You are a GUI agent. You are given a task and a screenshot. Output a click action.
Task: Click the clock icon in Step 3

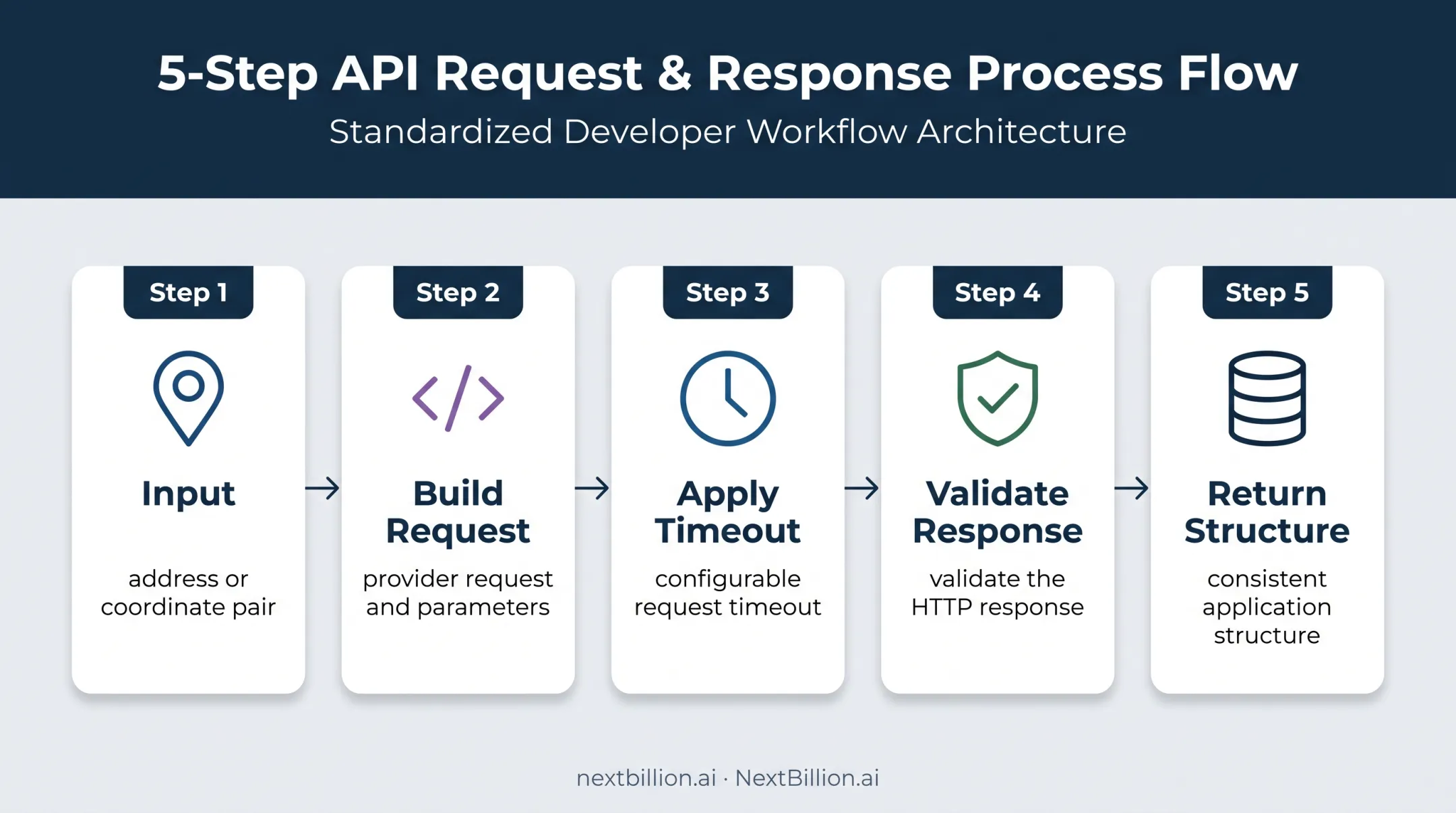point(727,398)
